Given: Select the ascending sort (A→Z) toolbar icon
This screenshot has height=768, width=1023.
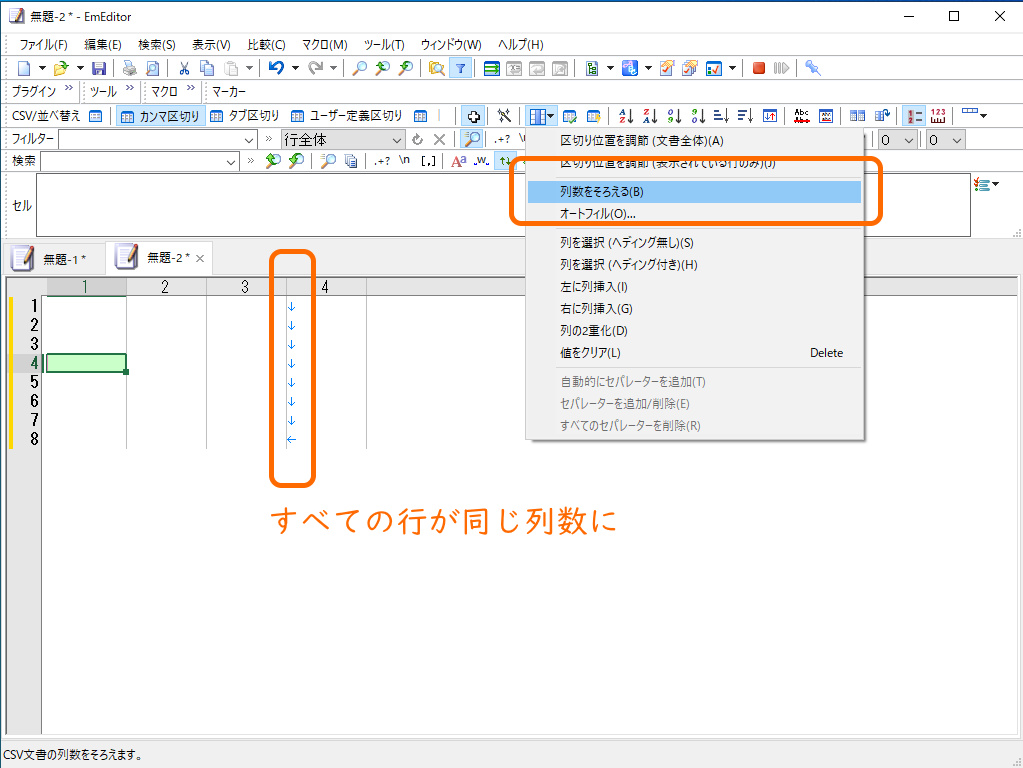Looking at the screenshot, I should [627, 115].
